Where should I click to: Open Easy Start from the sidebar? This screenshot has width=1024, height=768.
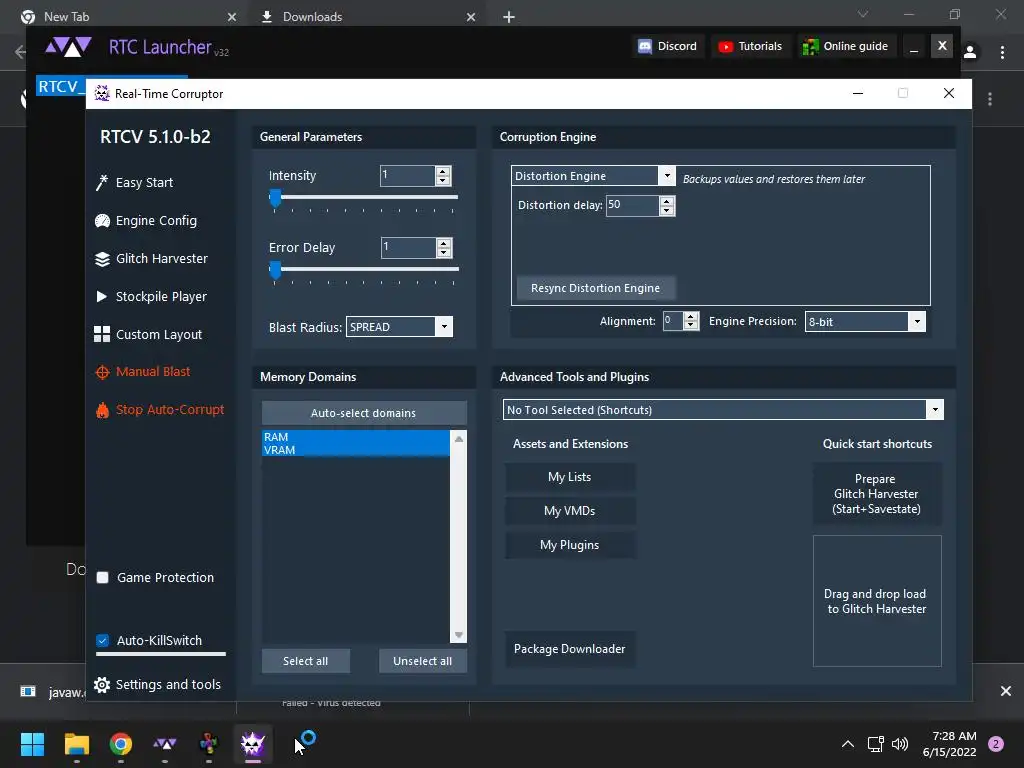(144, 183)
